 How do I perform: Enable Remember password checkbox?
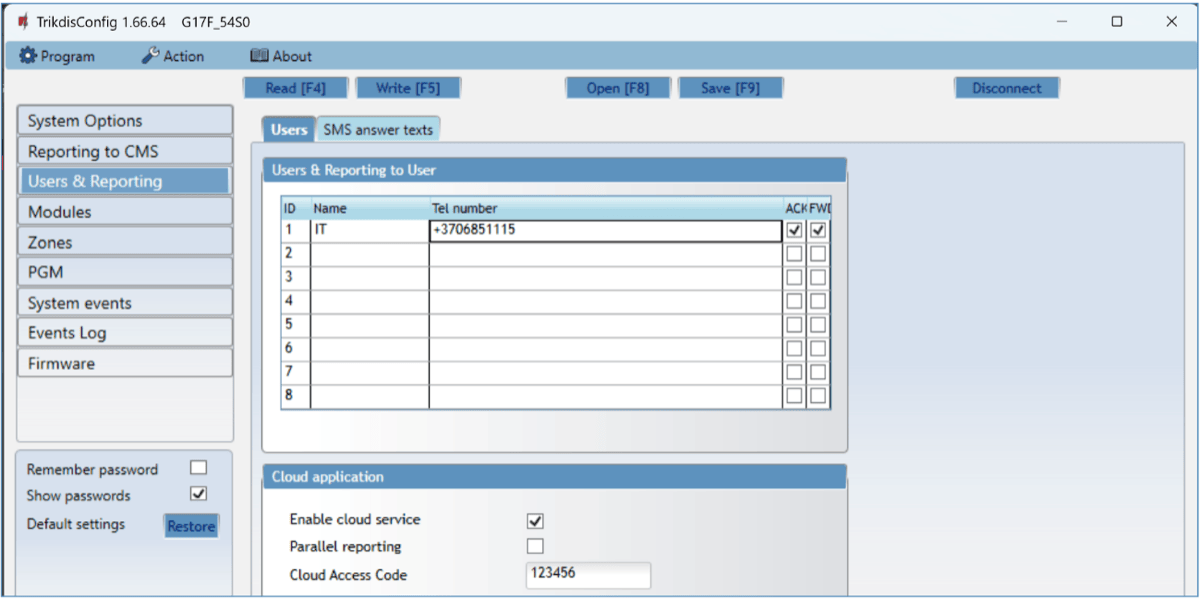tap(198, 468)
